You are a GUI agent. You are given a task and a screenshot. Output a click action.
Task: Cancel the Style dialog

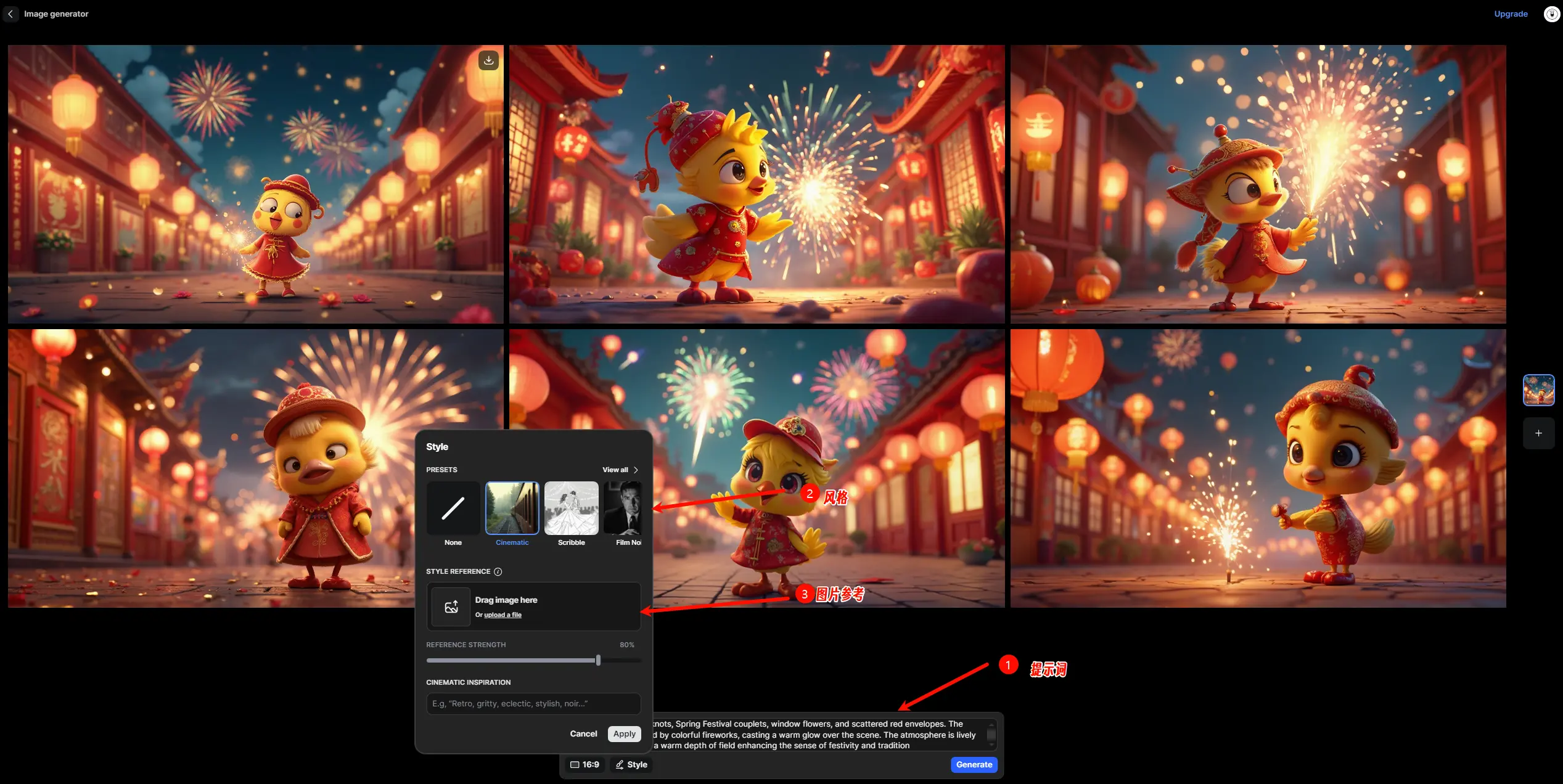click(x=583, y=733)
